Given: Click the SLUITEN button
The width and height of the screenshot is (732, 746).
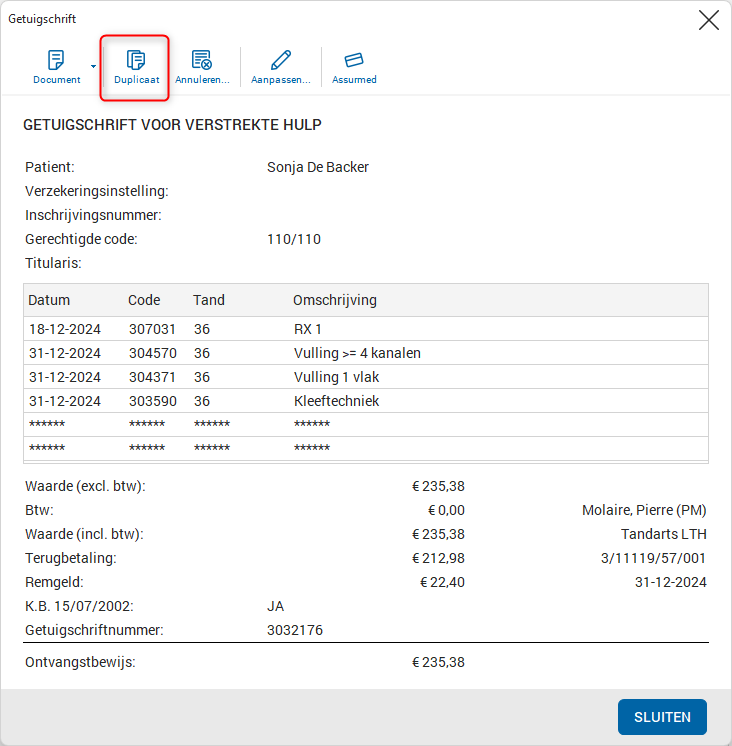Looking at the screenshot, I should click(x=662, y=717).
